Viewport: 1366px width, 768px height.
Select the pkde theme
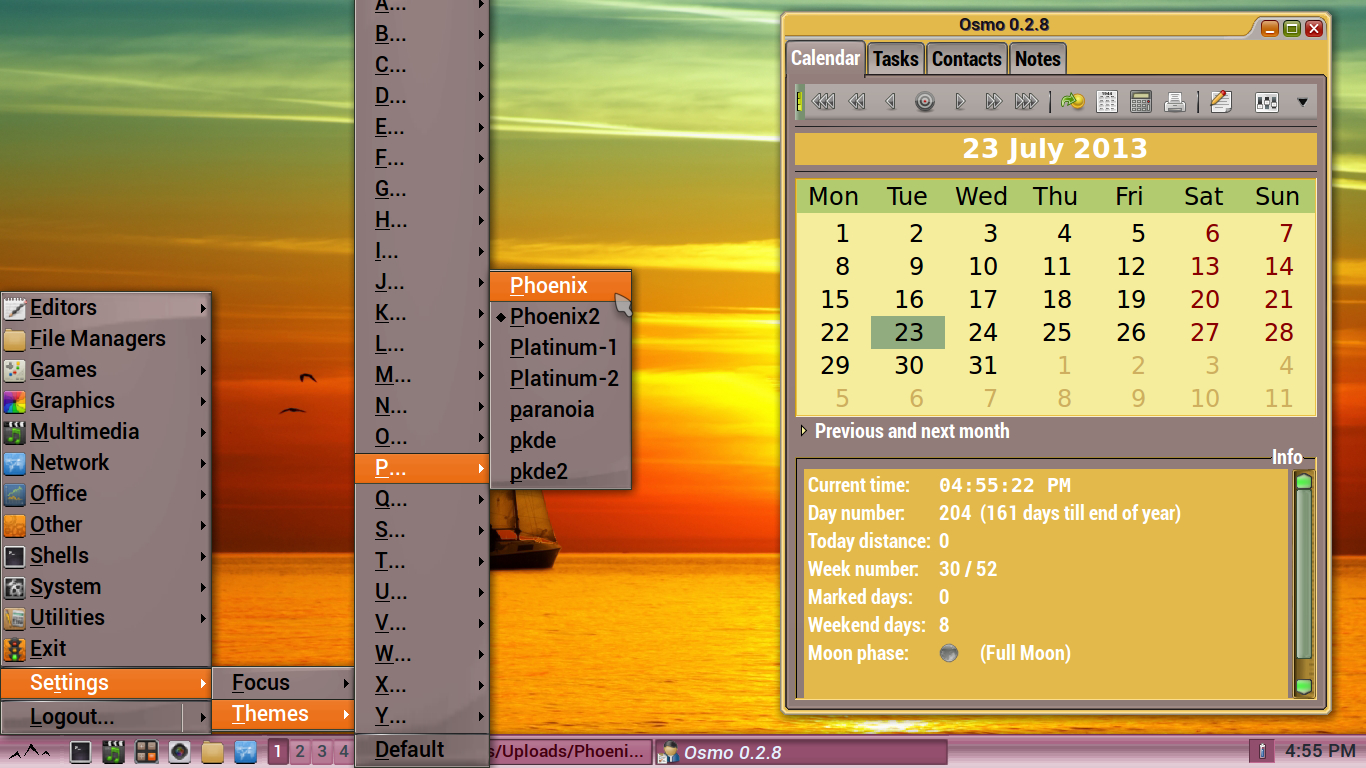tap(560, 441)
